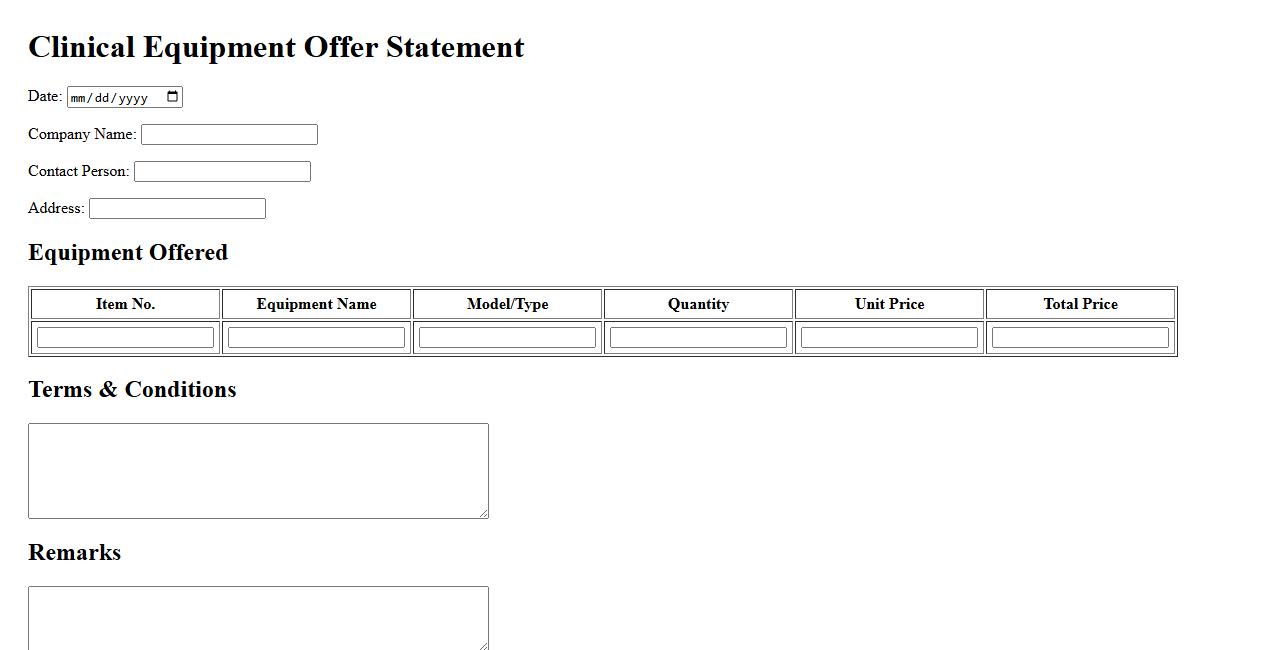Click the month segment of the Date field
Viewport: 1278px width, 650px height.
coord(80,98)
